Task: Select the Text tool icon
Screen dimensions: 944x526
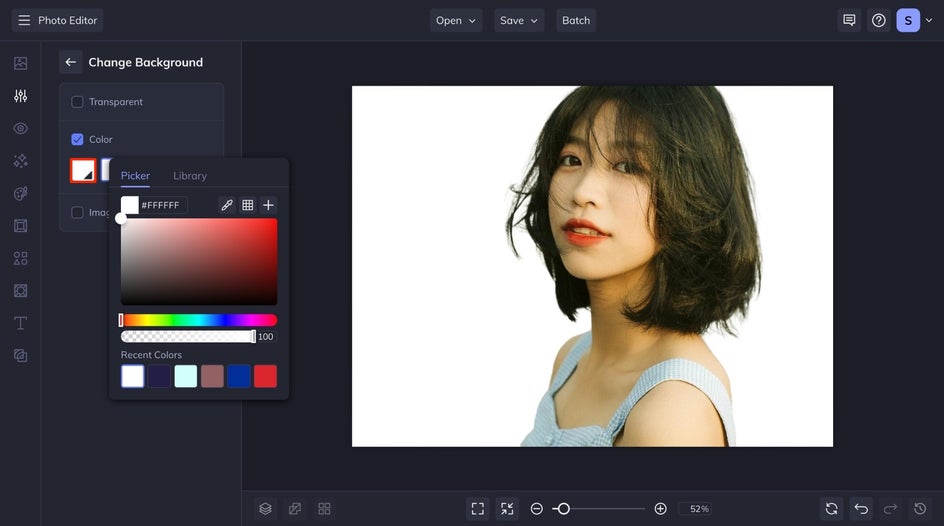Action: pyautogui.click(x=20, y=323)
